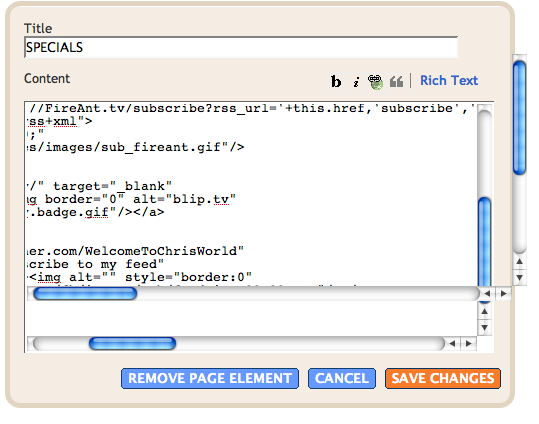Click inside the SPECIALS title field
Viewport: 539px width, 424px height.
(241, 47)
